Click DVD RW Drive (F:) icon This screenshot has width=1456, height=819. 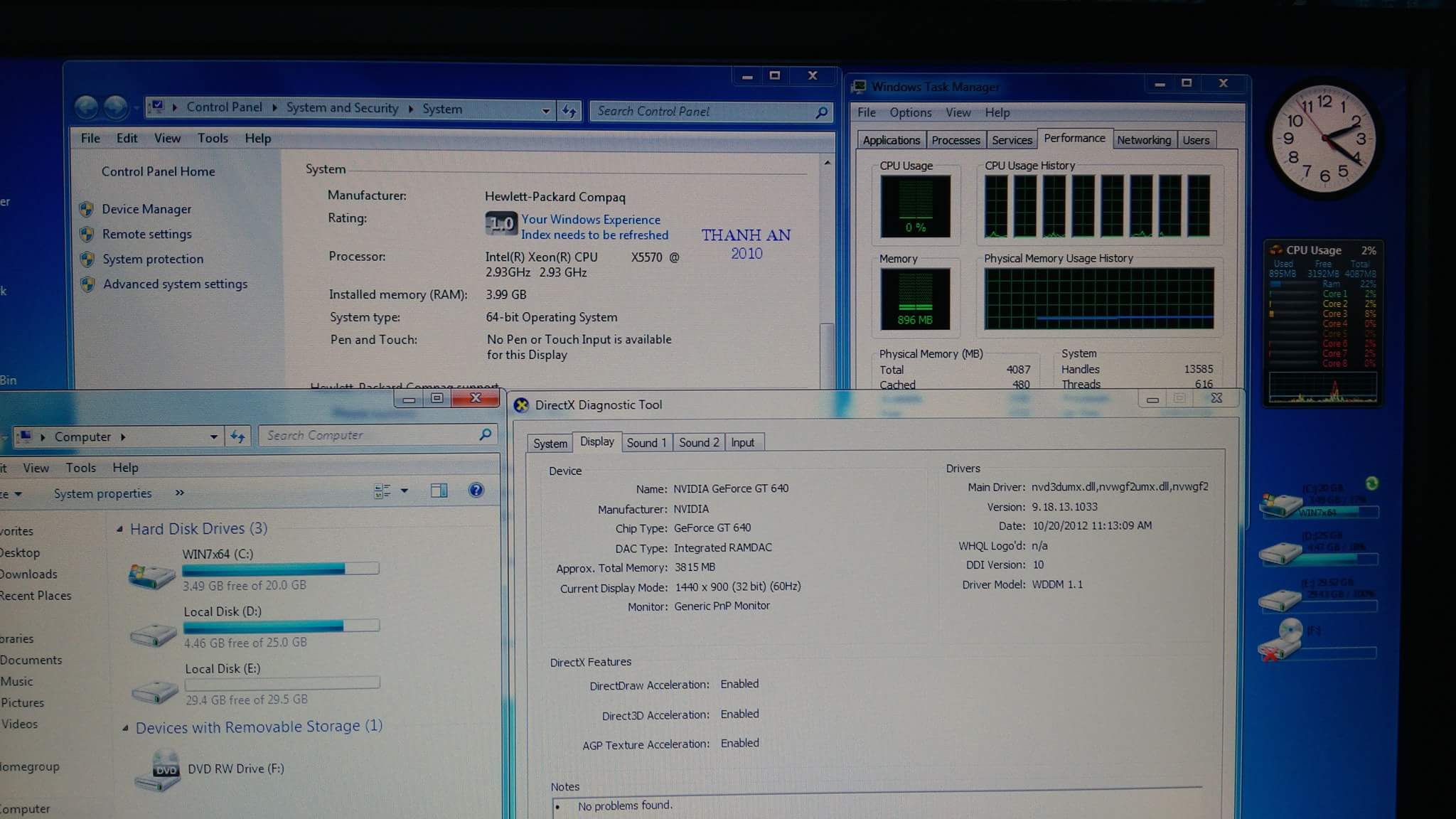[159, 771]
